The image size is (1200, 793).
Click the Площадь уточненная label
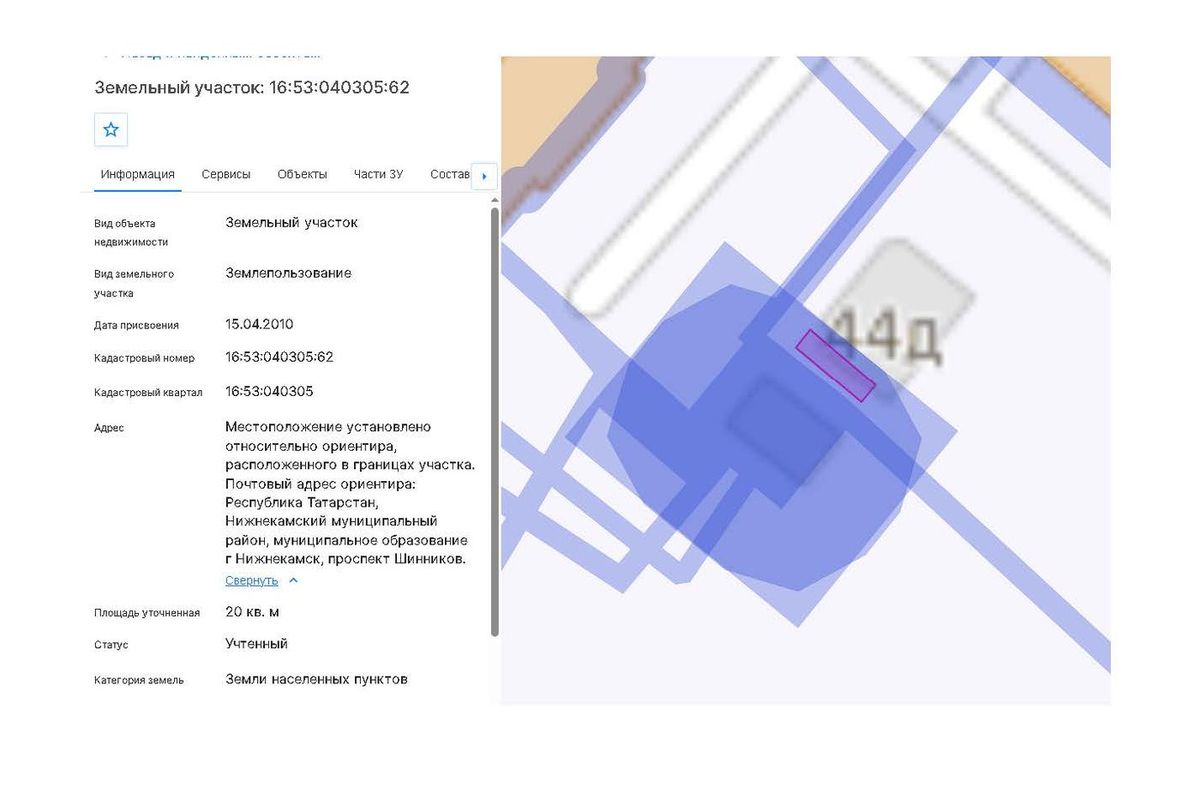147,613
